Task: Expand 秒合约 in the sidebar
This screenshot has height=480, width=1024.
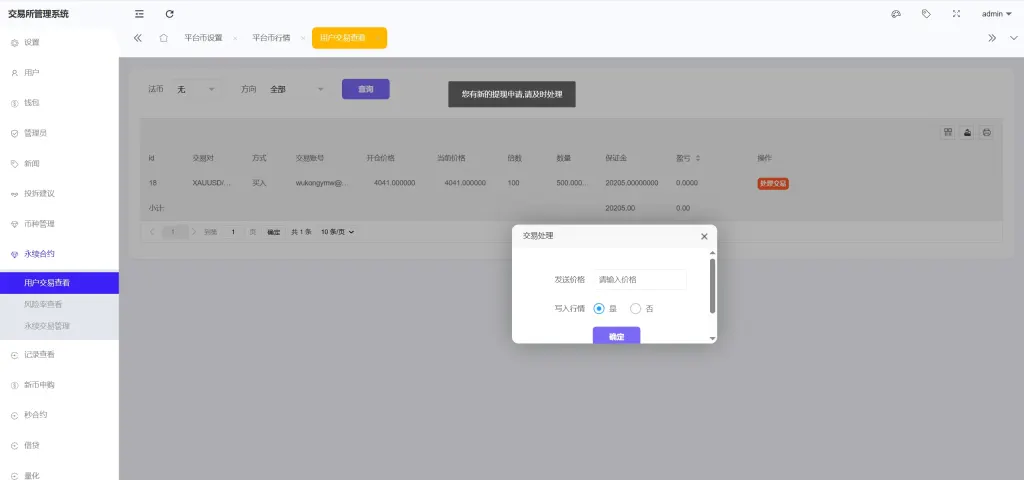Action: coord(59,415)
